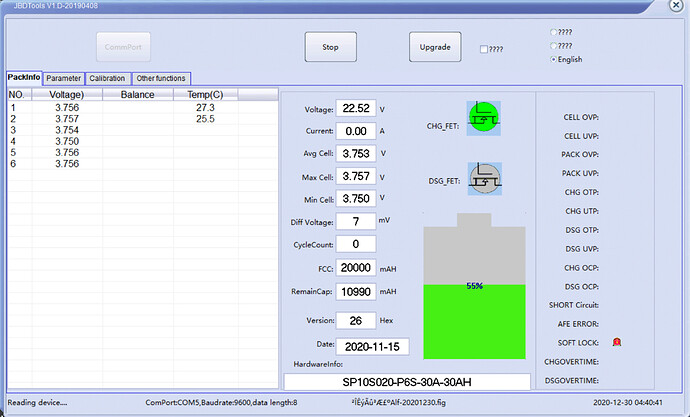The image size is (690, 417).
Task: Click the AFE ERROR protection label
Action: click(578, 324)
